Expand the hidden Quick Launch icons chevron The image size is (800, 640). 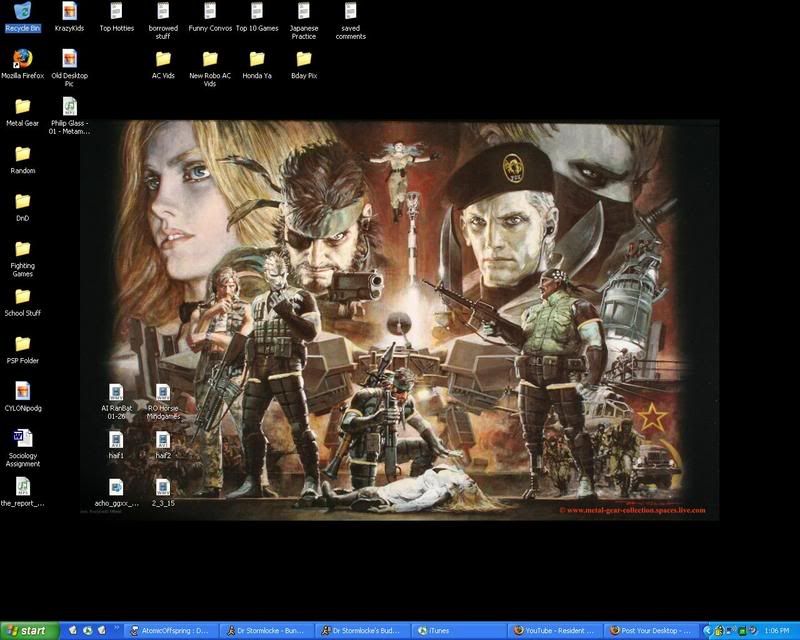pos(116,628)
